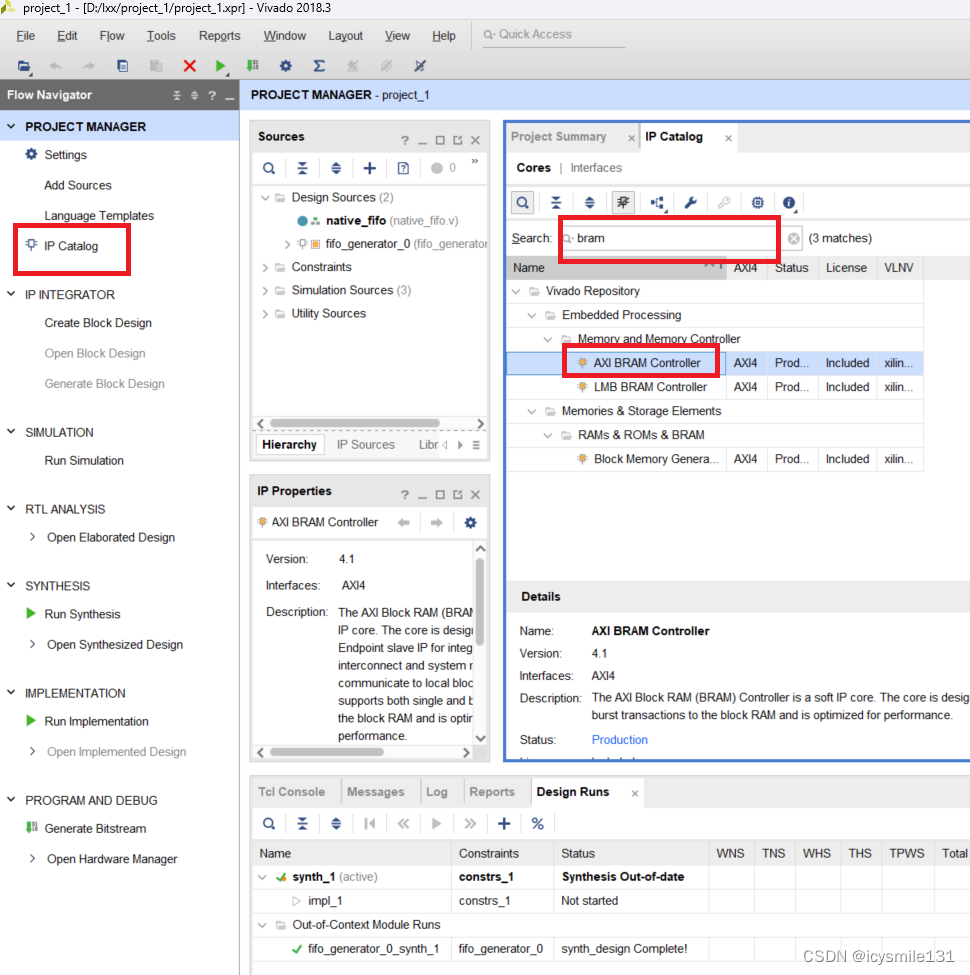Click the info icon in the IP Catalog toolbar

coord(789,203)
